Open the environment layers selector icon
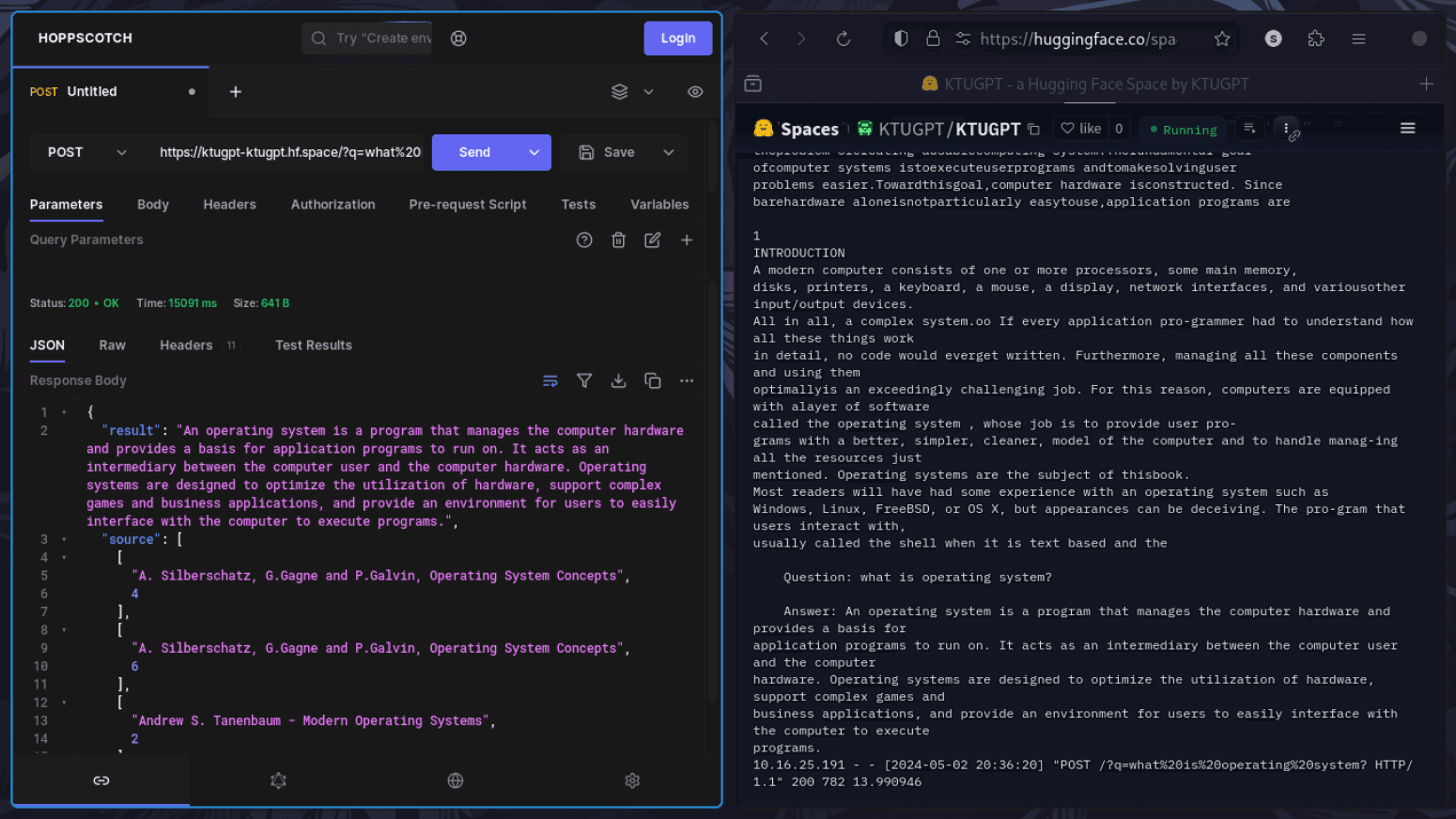Image resolution: width=1456 pixels, height=819 pixels. tap(619, 92)
